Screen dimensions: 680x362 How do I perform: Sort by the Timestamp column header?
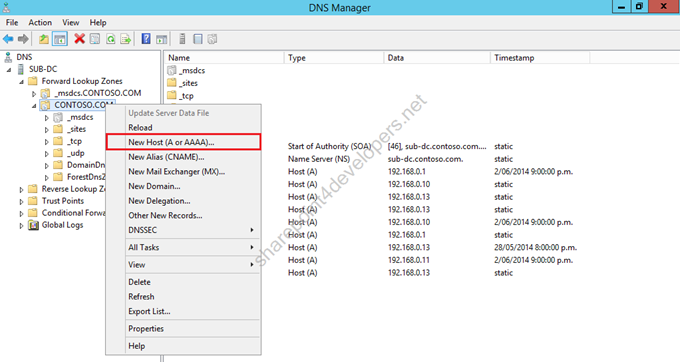pyautogui.click(x=540, y=58)
